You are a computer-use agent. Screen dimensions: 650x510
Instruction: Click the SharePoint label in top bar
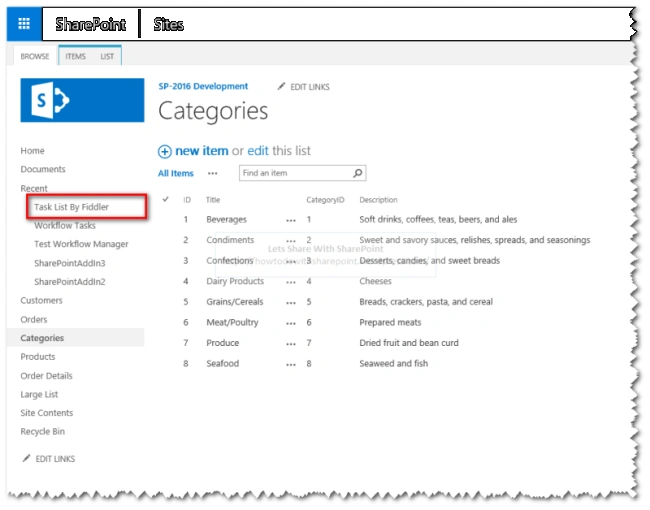91,24
